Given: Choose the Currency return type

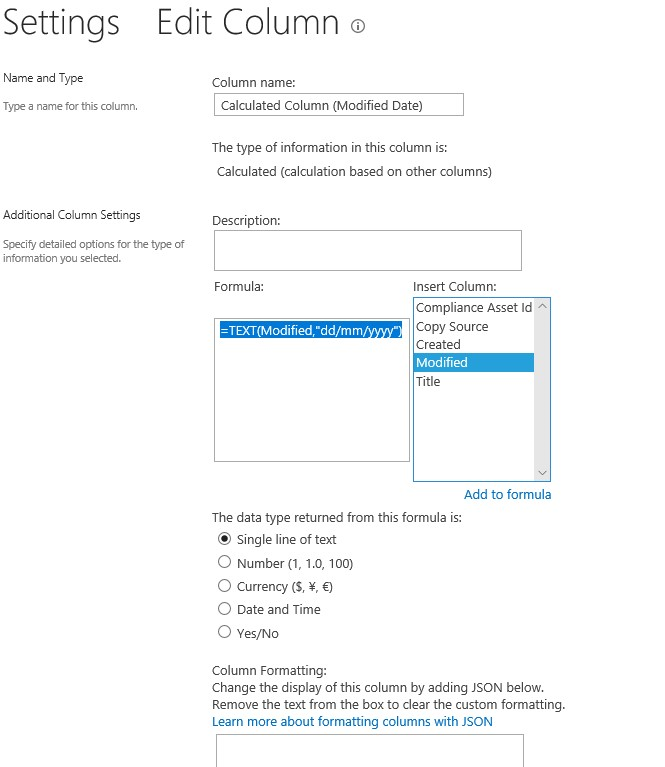Looking at the screenshot, I should (225, 585).
